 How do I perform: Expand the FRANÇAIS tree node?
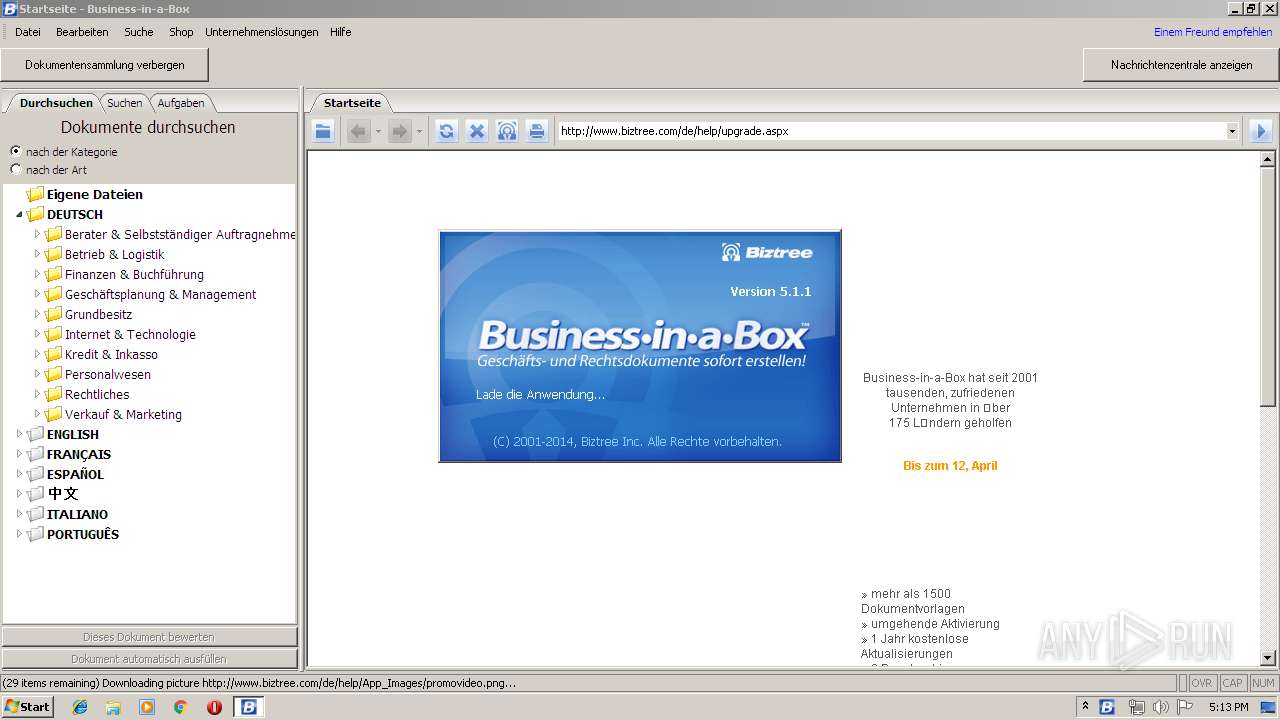pyautogui.click(x=19, y=454)
